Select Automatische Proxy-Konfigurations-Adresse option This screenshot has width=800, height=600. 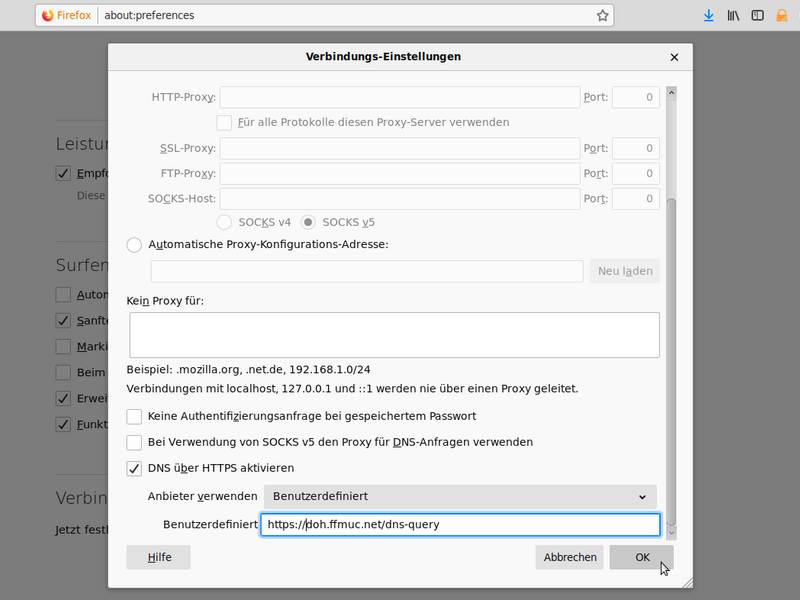click(134, 245)
